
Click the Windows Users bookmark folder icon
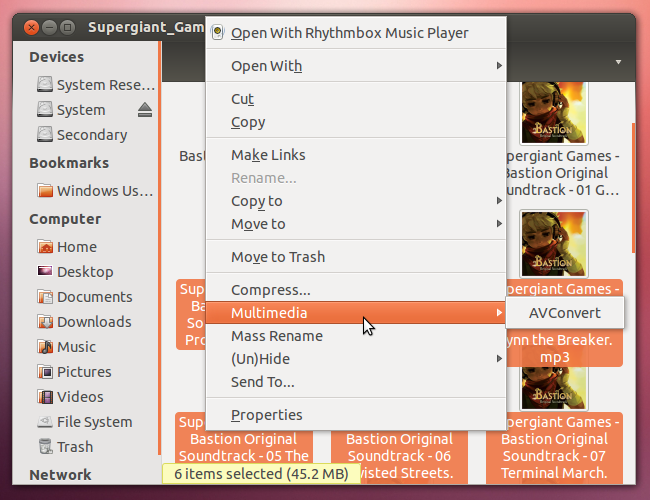(x=45, y=190)
